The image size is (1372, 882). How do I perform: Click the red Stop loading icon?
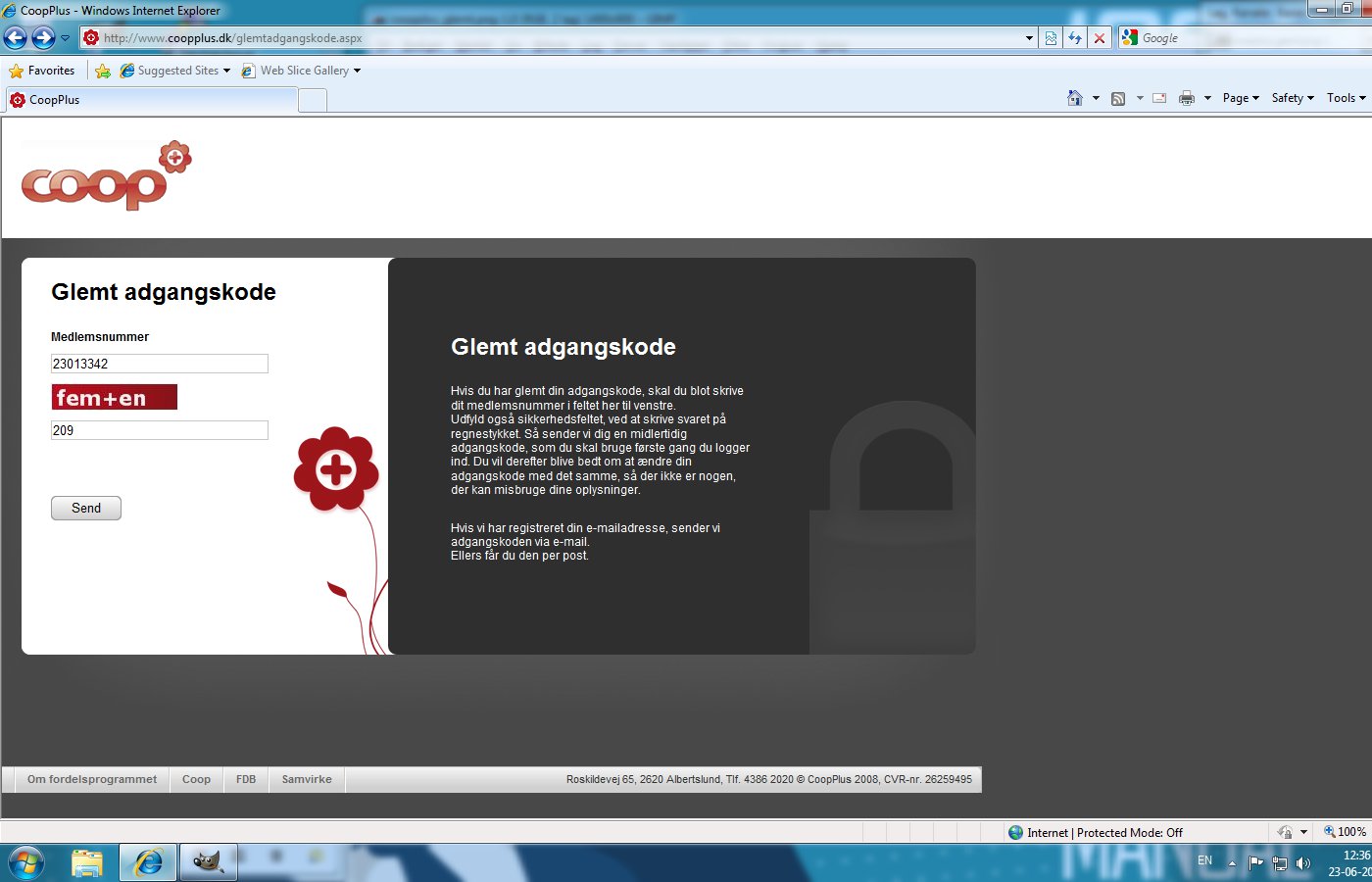[1100, 38]
